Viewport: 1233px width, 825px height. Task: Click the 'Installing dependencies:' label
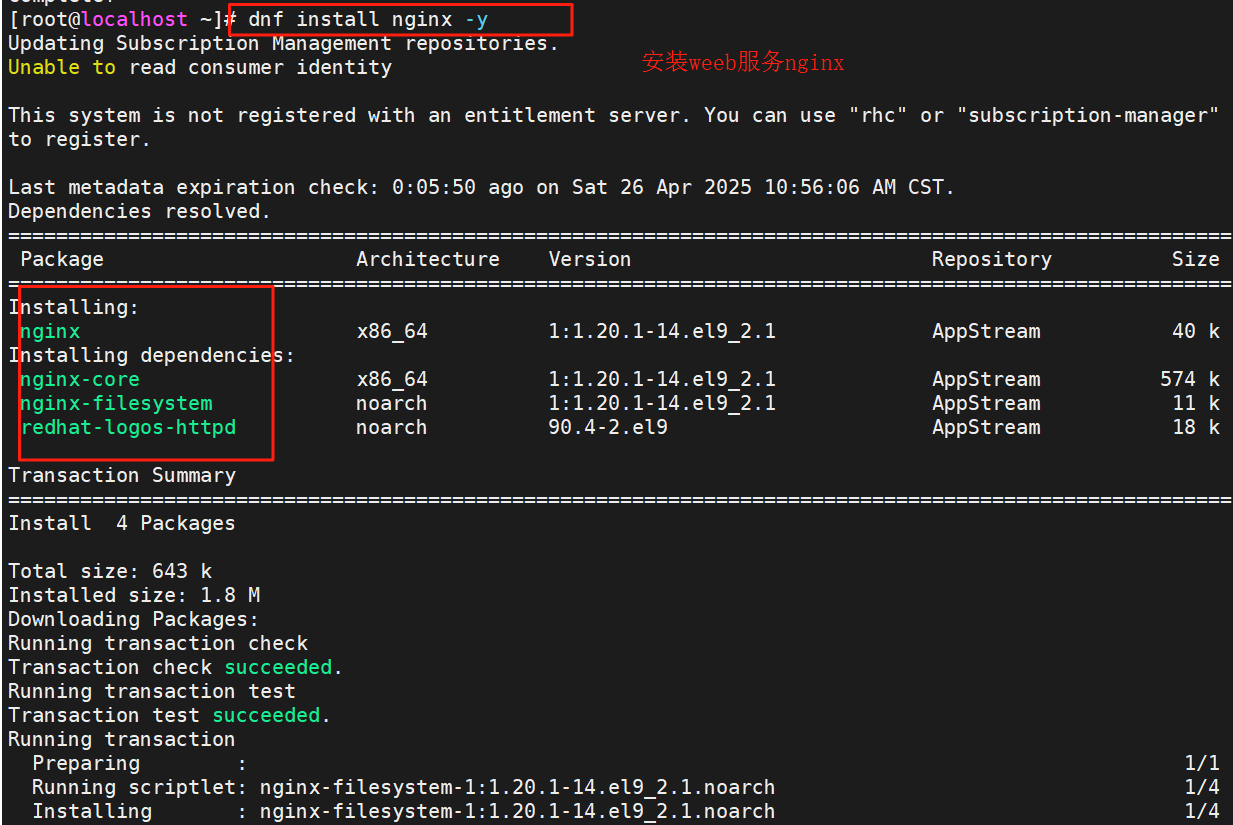[x=152, y=355]
